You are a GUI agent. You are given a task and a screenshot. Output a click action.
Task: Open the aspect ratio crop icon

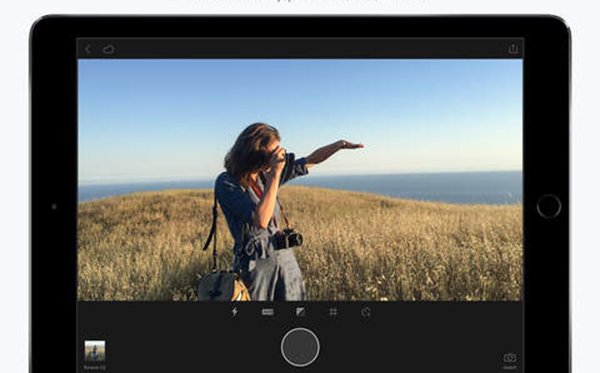(x=268, y=312)
